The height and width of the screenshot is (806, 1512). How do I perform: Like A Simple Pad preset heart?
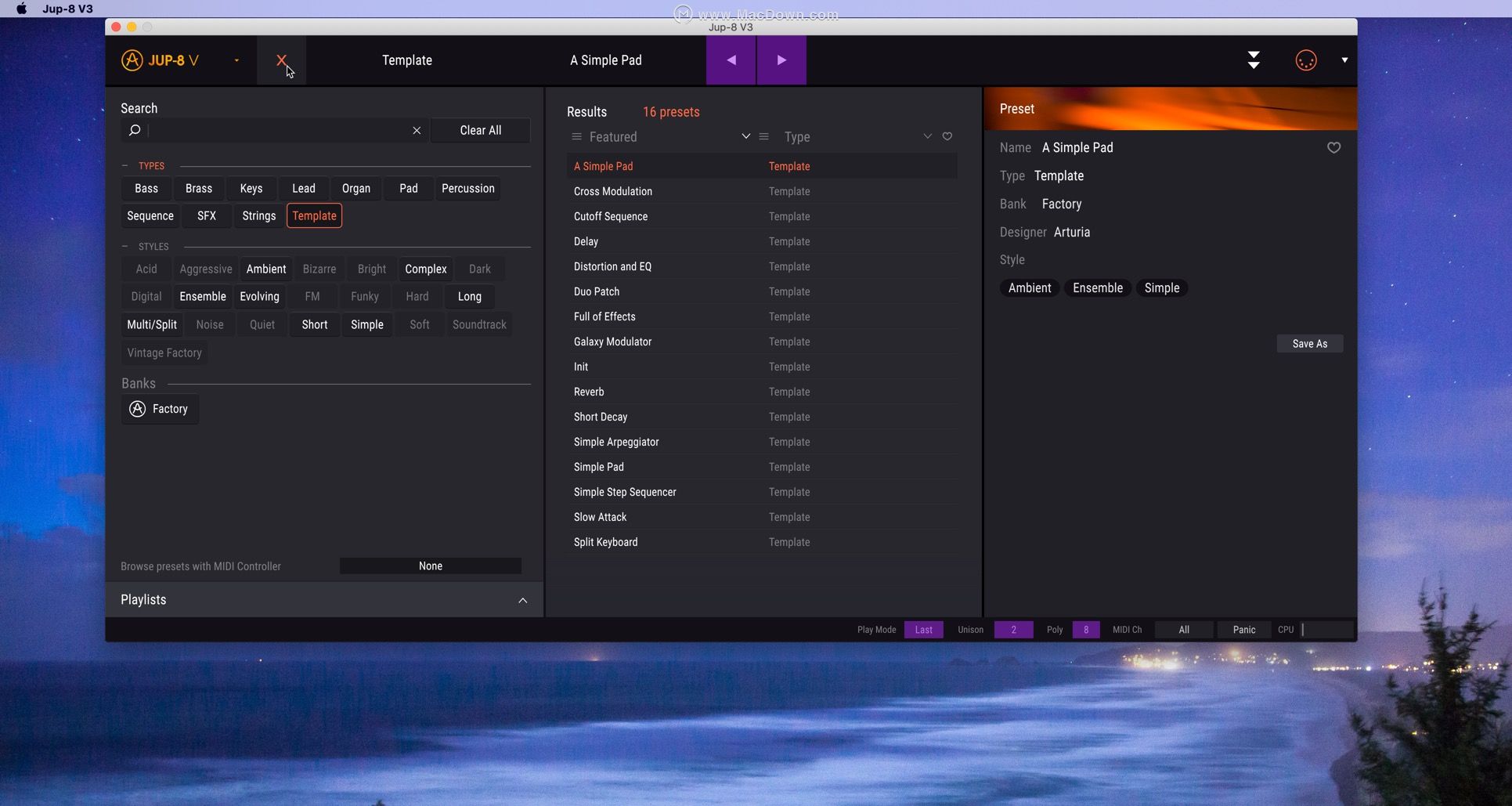[x=1333, y=148]
